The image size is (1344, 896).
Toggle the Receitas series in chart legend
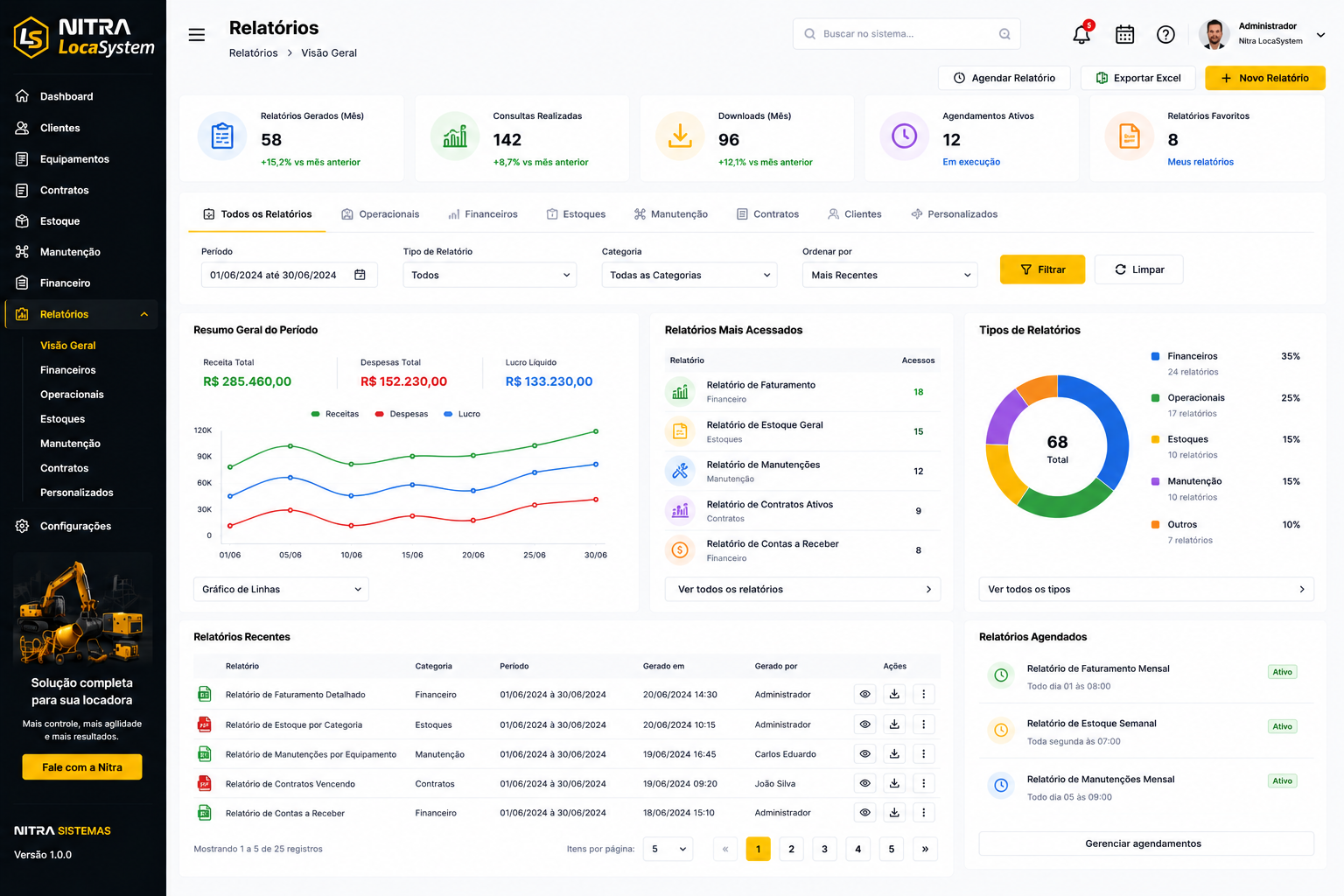click(335, 414)
